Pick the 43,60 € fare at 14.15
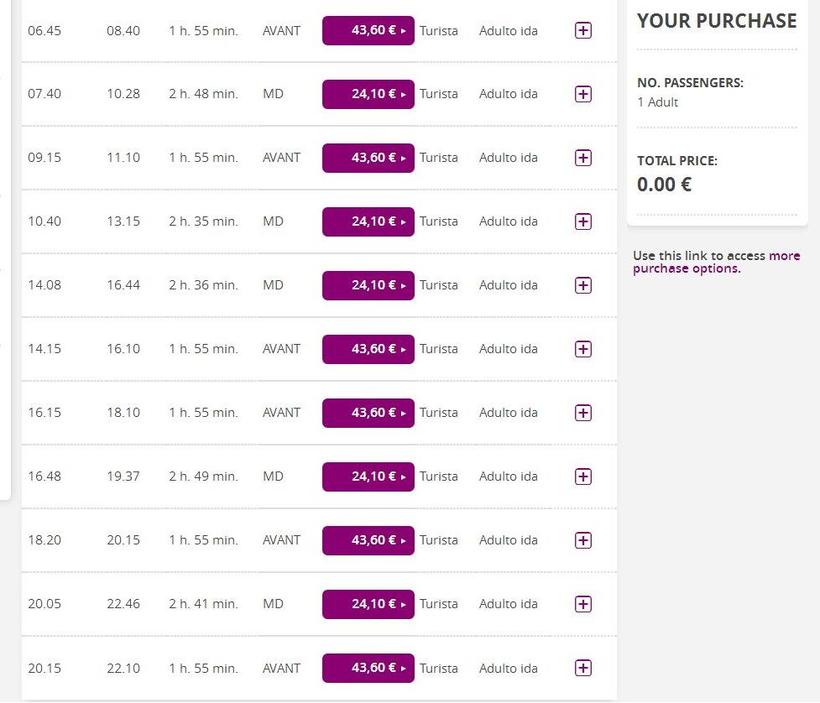This screenshot has height=703, width=820. (368, 349)
